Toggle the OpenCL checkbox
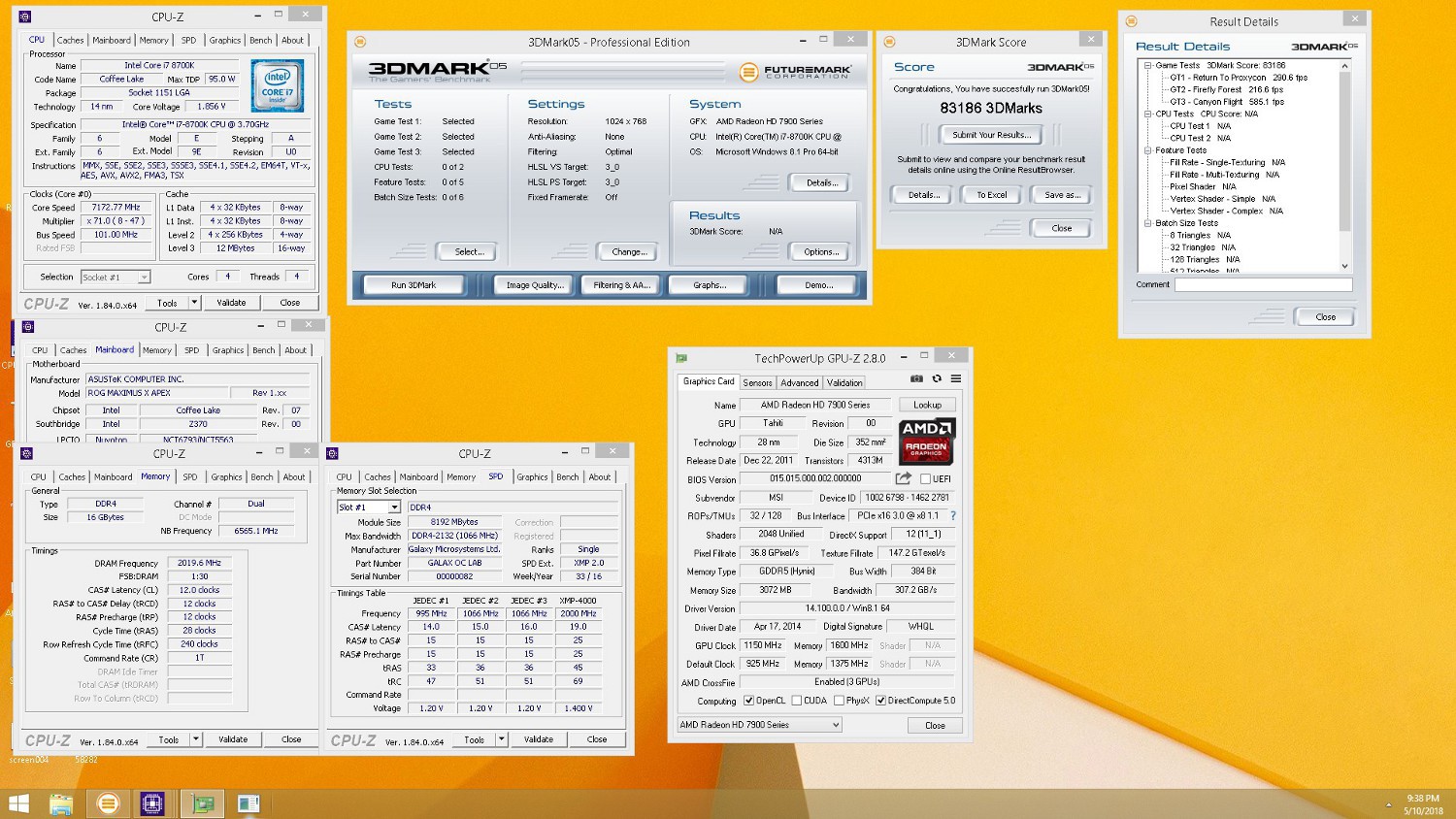1456x819 pixels. click(x=748, y=701)
